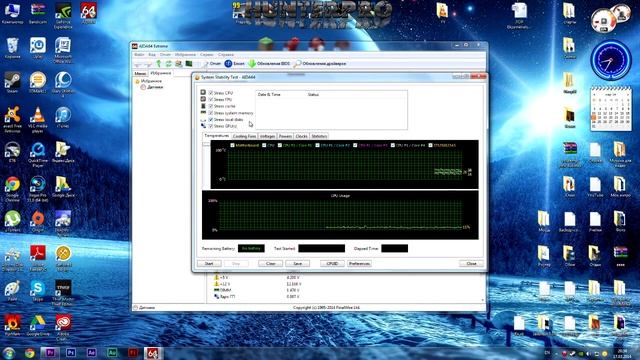Viewport: 640px width, 360px height.
Task: Click the Premiere Pro icon in the taskbar
Action: (50, 353)
